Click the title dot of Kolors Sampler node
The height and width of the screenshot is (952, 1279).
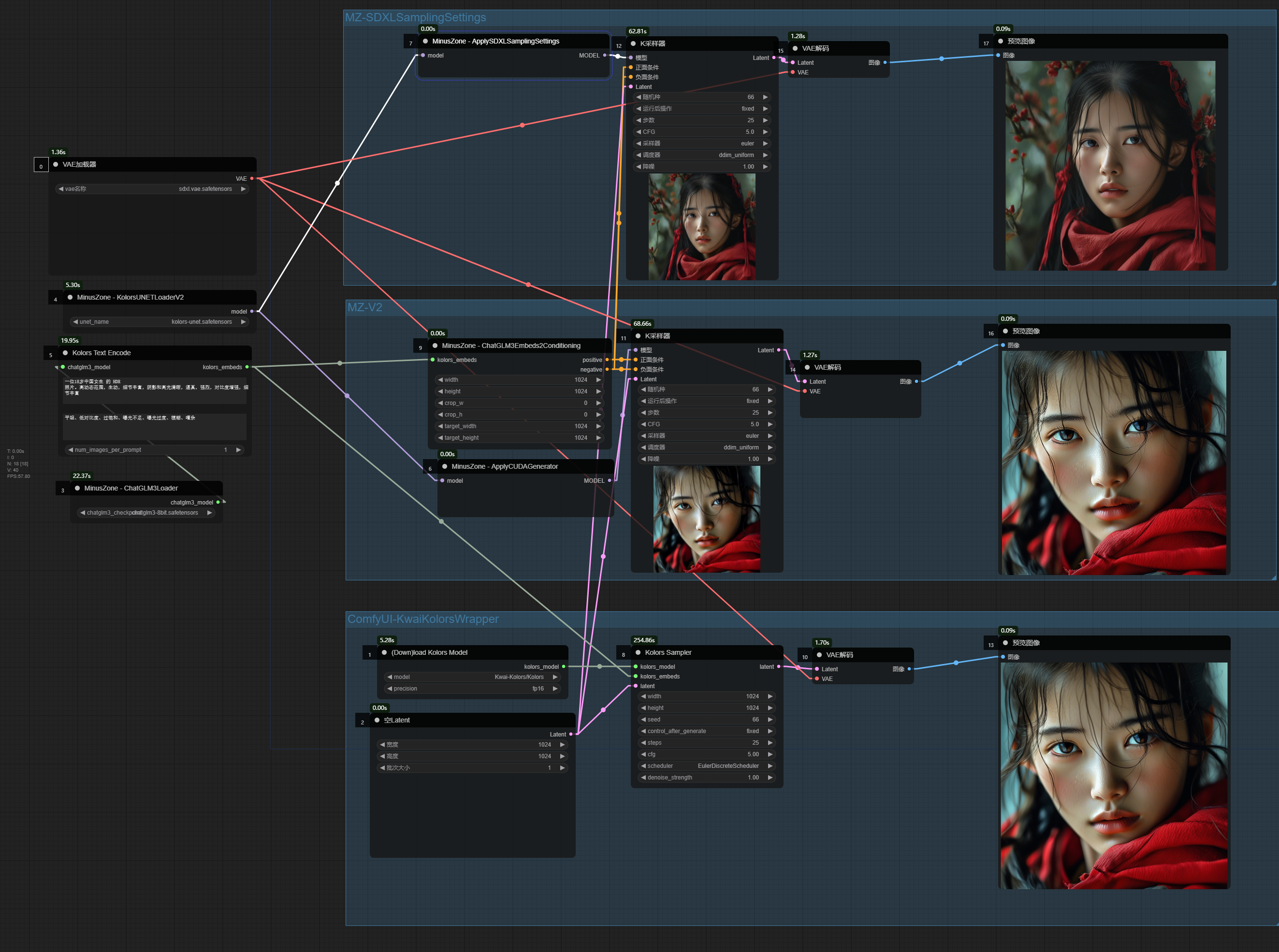click(x=638, y=652)
